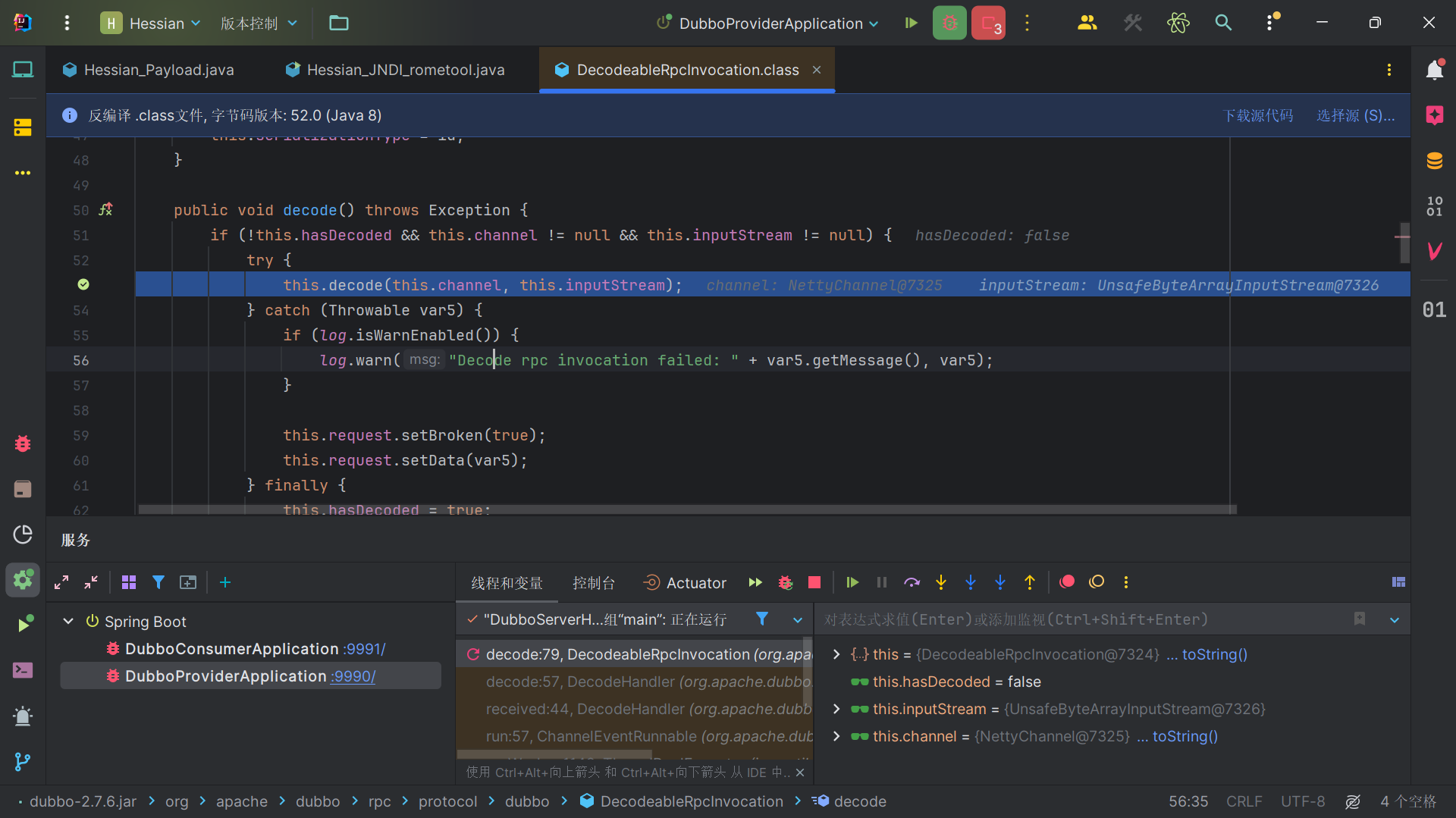Select the 控制台 tab

point(594,583)
